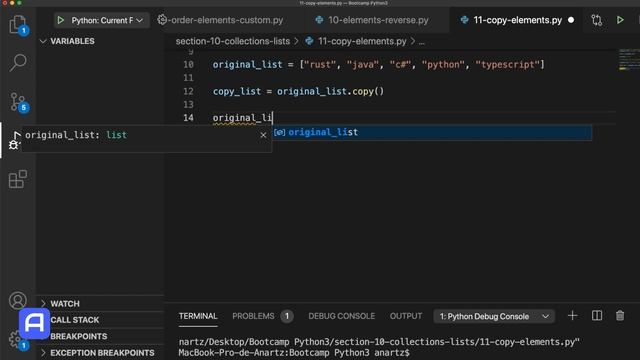Image resolution: width=640 pixels, height=360 pixels.
Task: Click line 10 original_list code
Action: point(378,64)
